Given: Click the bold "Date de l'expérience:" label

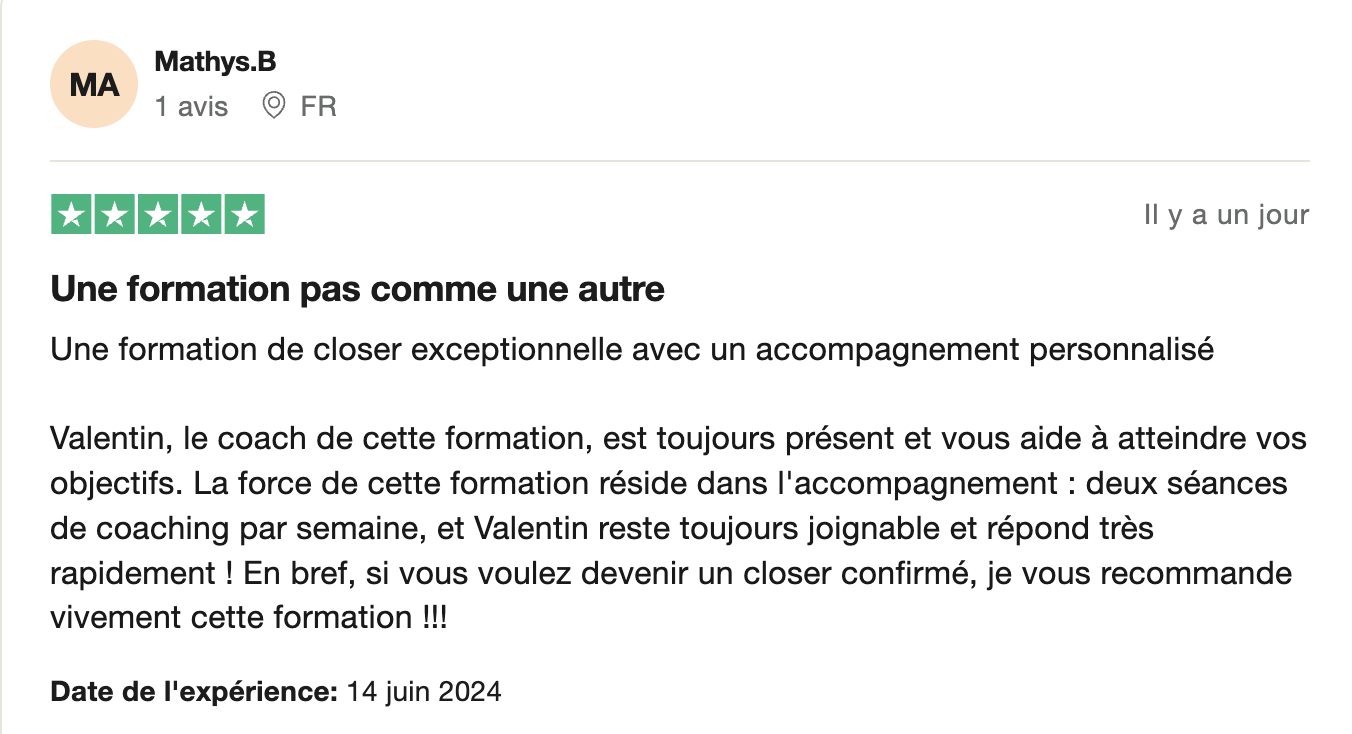Looking at the screenshot, I should click(x=194, y=691).
